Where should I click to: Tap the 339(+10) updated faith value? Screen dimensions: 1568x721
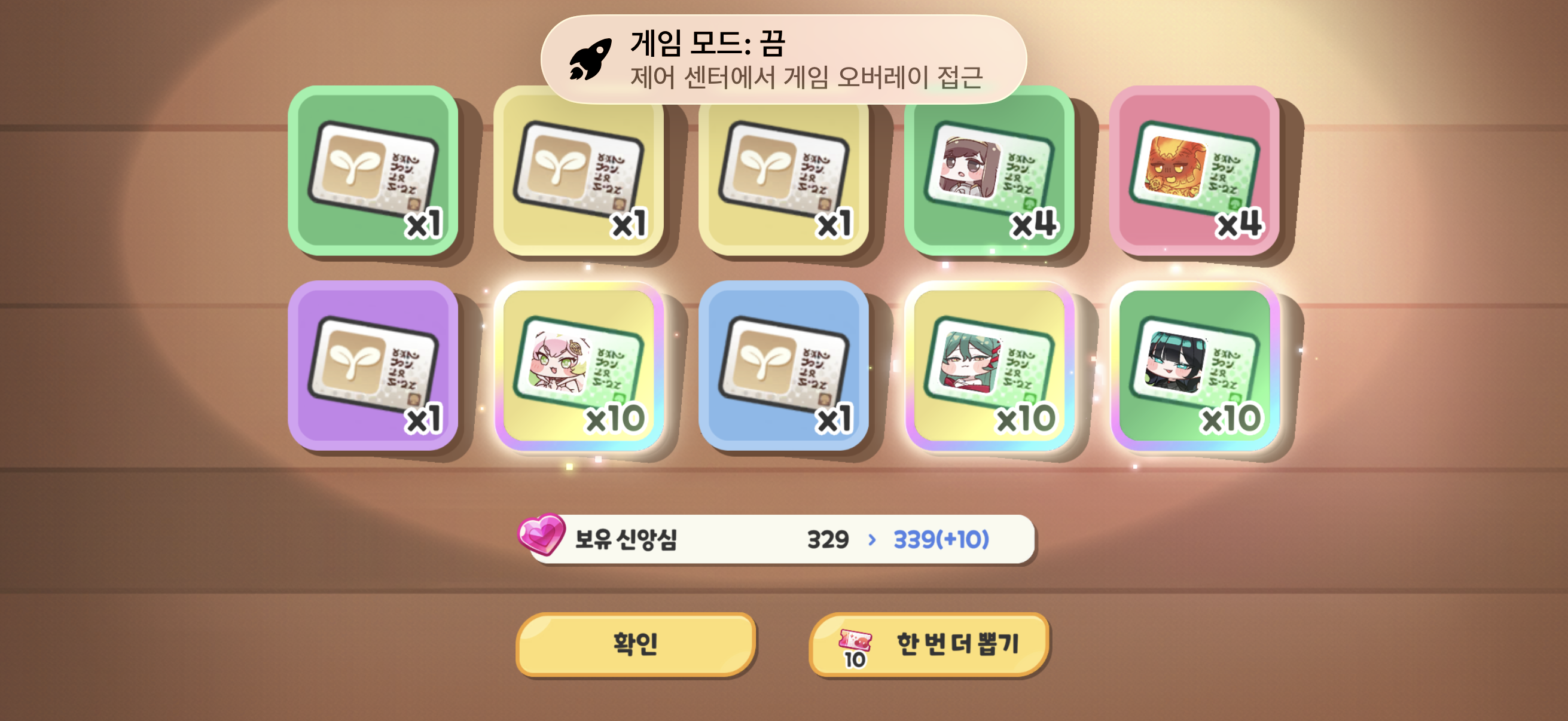coord(941,539)
